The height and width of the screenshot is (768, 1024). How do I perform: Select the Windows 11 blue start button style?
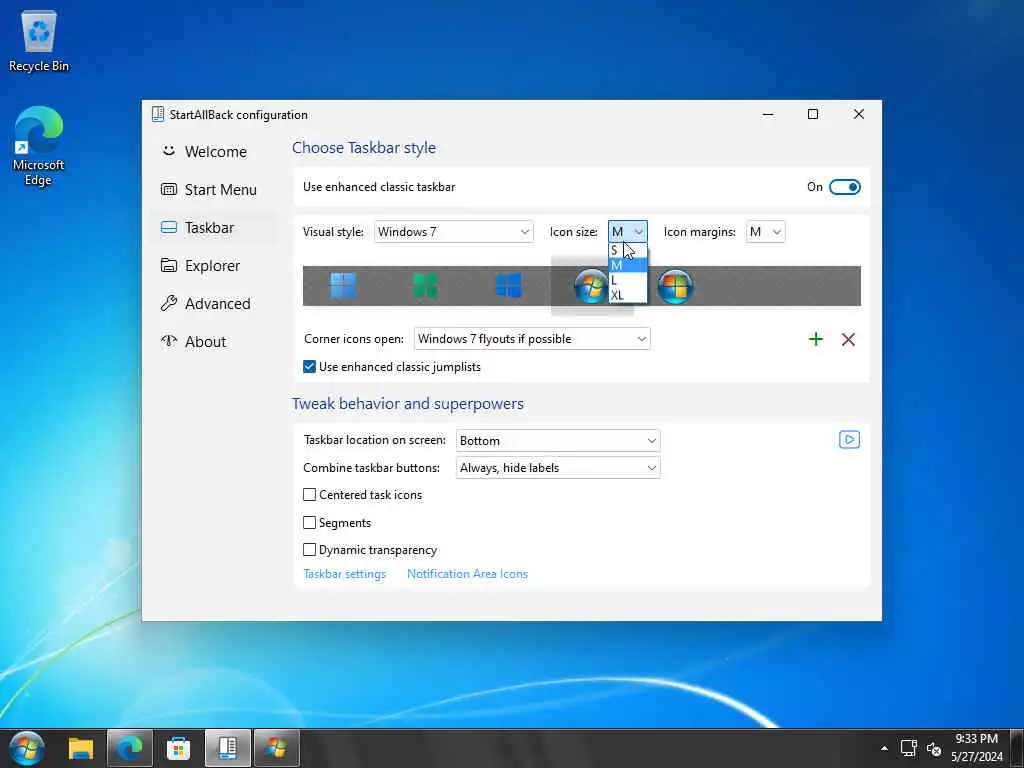pyautogui.click(x=344, y=285)
